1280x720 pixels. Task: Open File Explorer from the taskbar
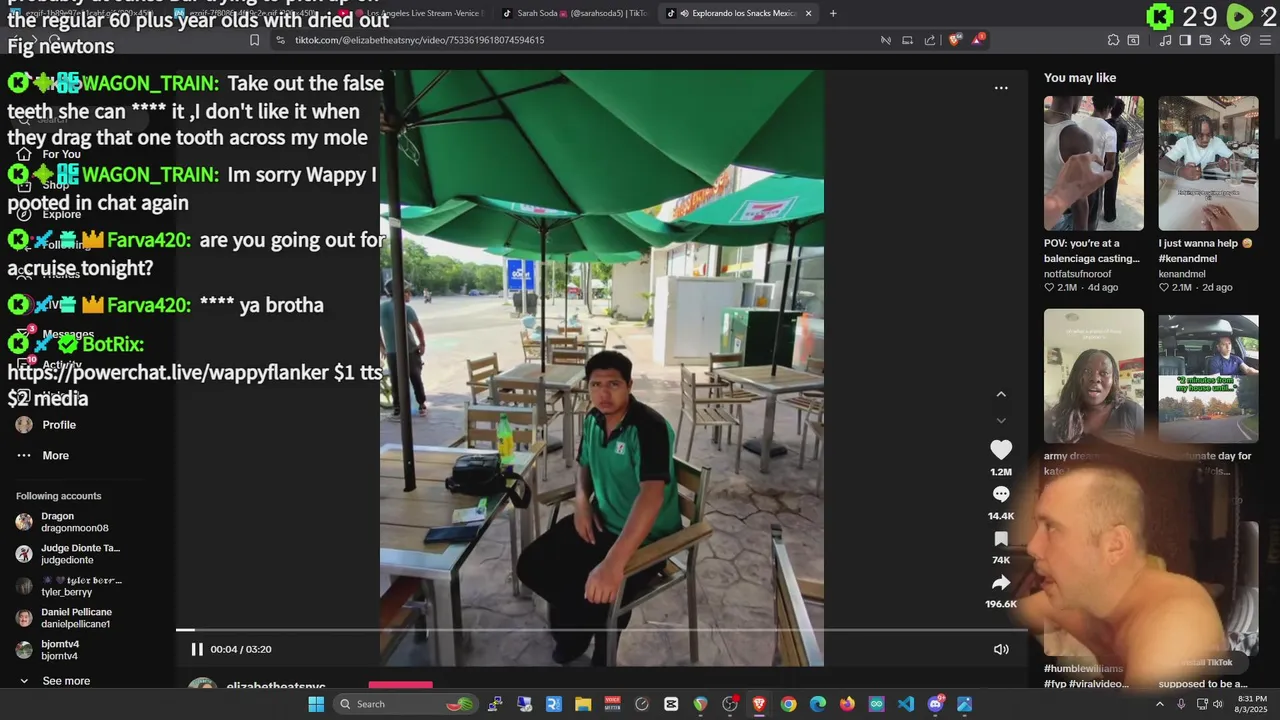[583, 704]
